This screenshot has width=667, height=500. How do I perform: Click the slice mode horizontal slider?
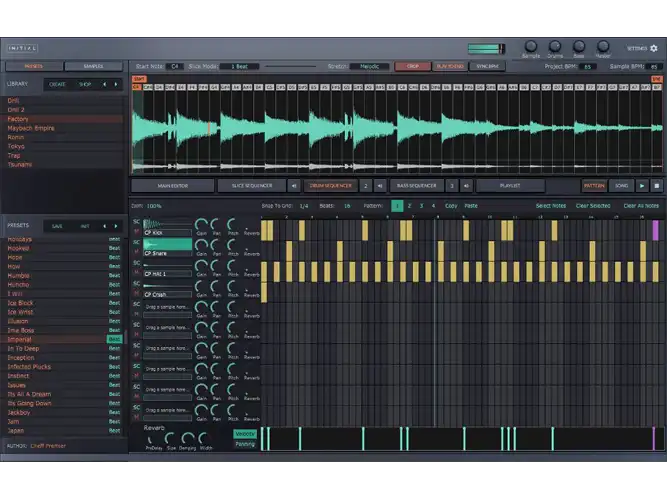coord(291,66)
